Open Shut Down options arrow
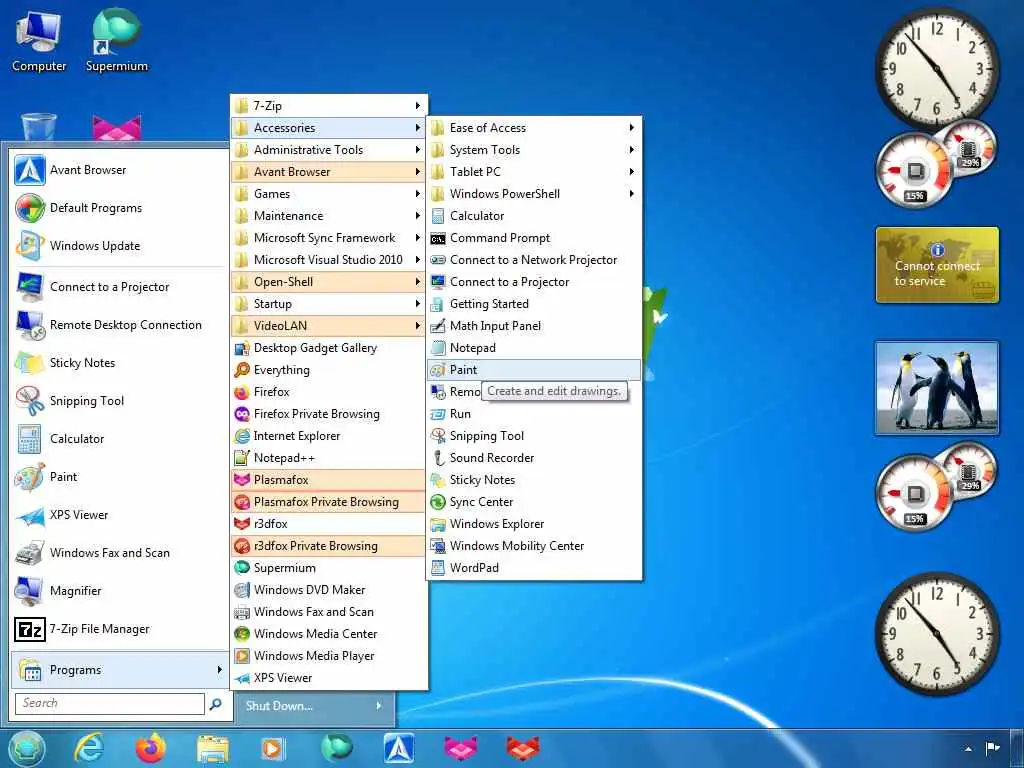Viewport: 1024px width, 768px height. pos(379,705)
